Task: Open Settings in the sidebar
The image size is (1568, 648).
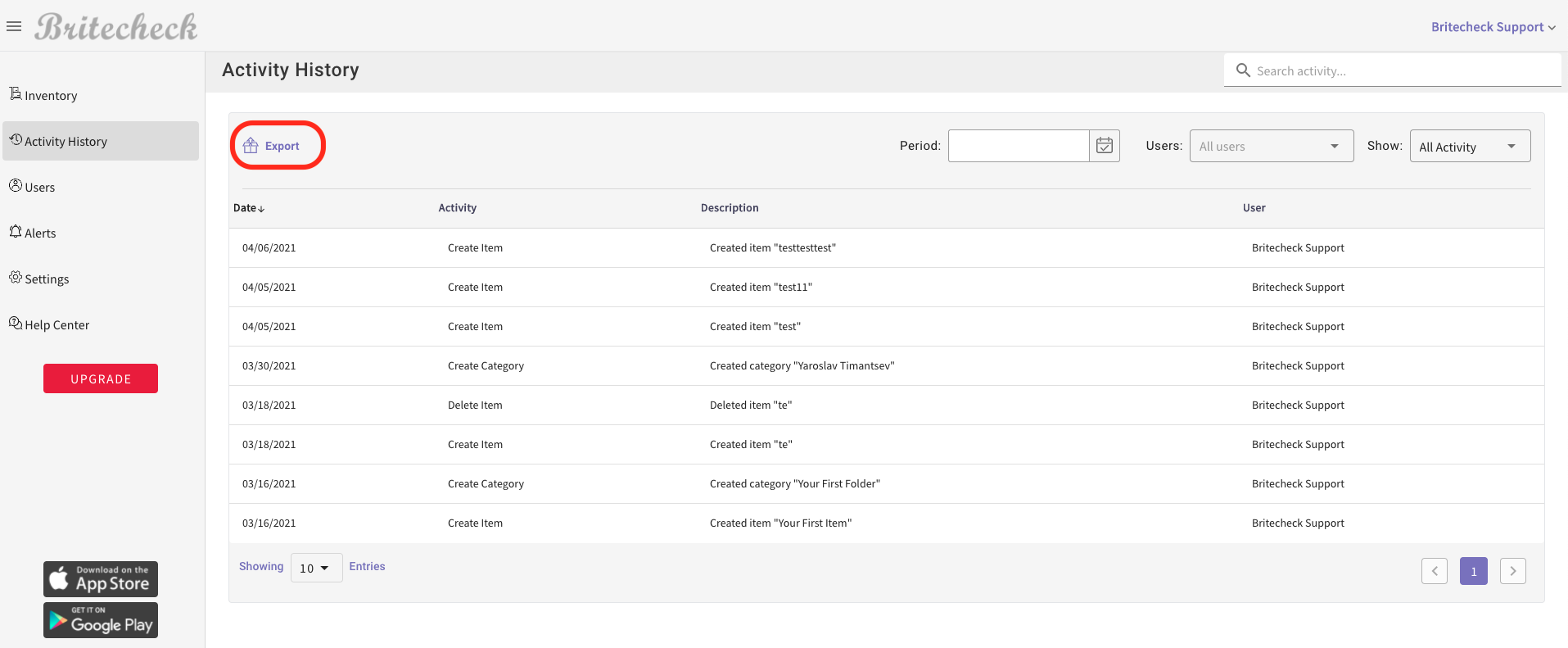Action: pos(101,279)
